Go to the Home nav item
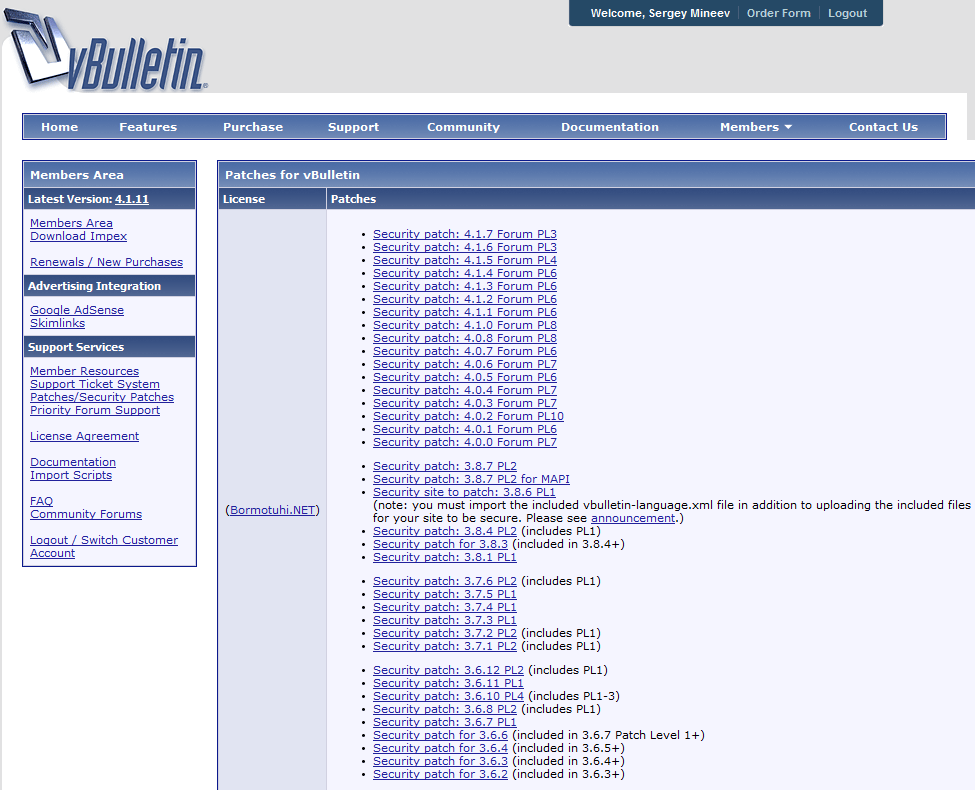975x790 pixels. [60, 127]
